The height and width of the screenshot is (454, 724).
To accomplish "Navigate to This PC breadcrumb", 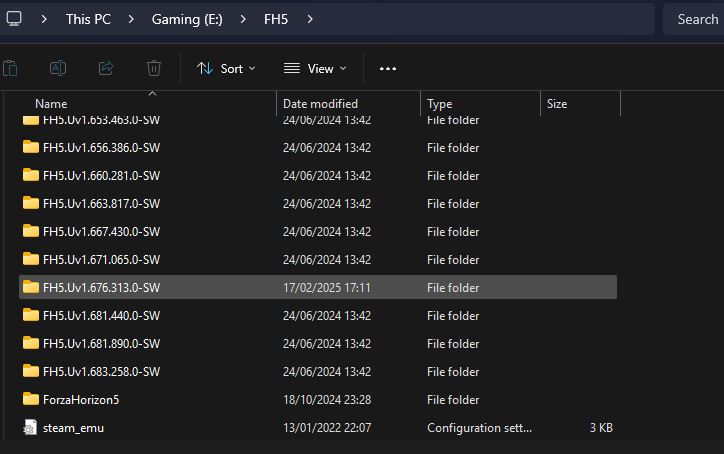I will tap(88, 19).
